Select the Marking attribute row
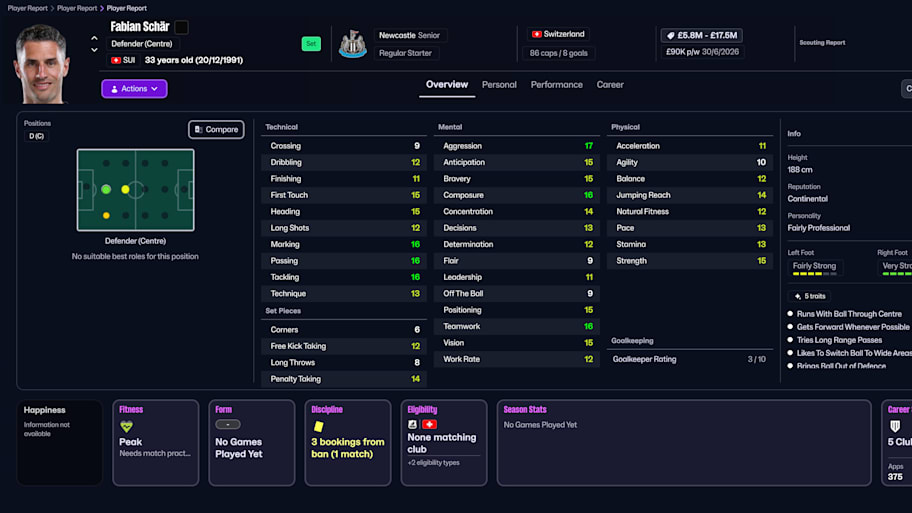The image size is (912, 513). (344, 244)
